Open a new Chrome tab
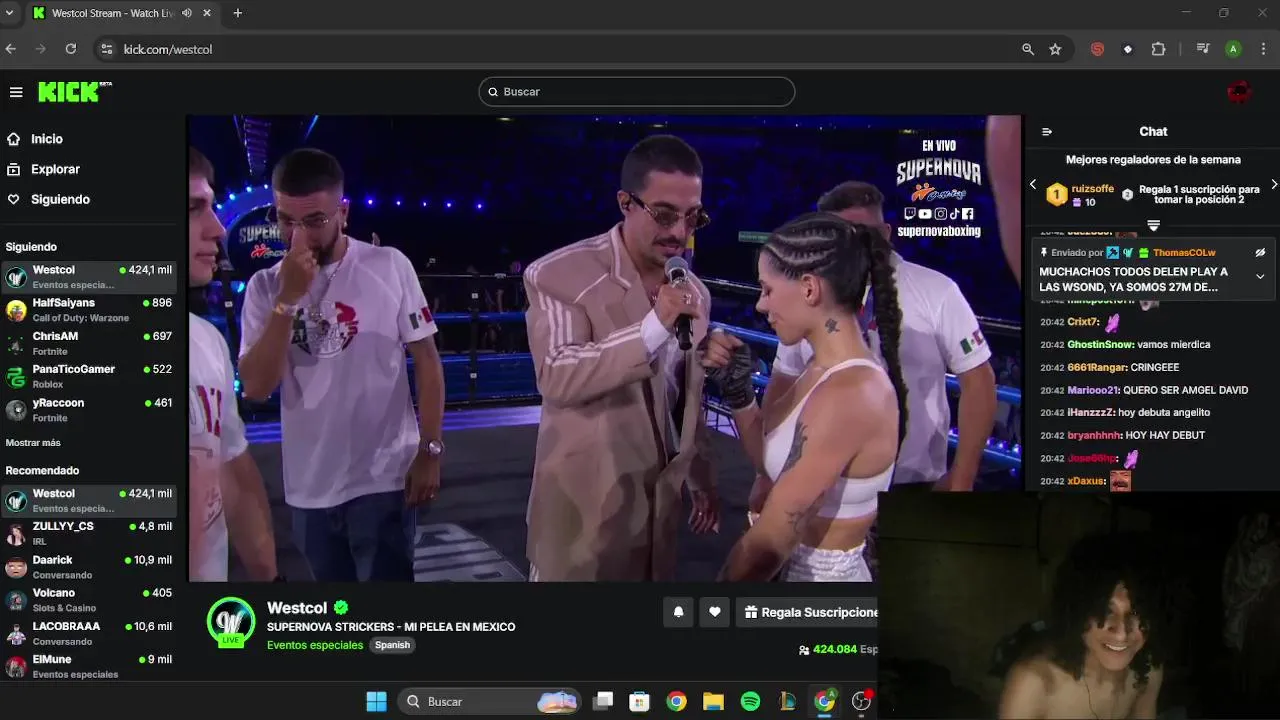The image size is (1280, 720). click(x=237, y=13)
